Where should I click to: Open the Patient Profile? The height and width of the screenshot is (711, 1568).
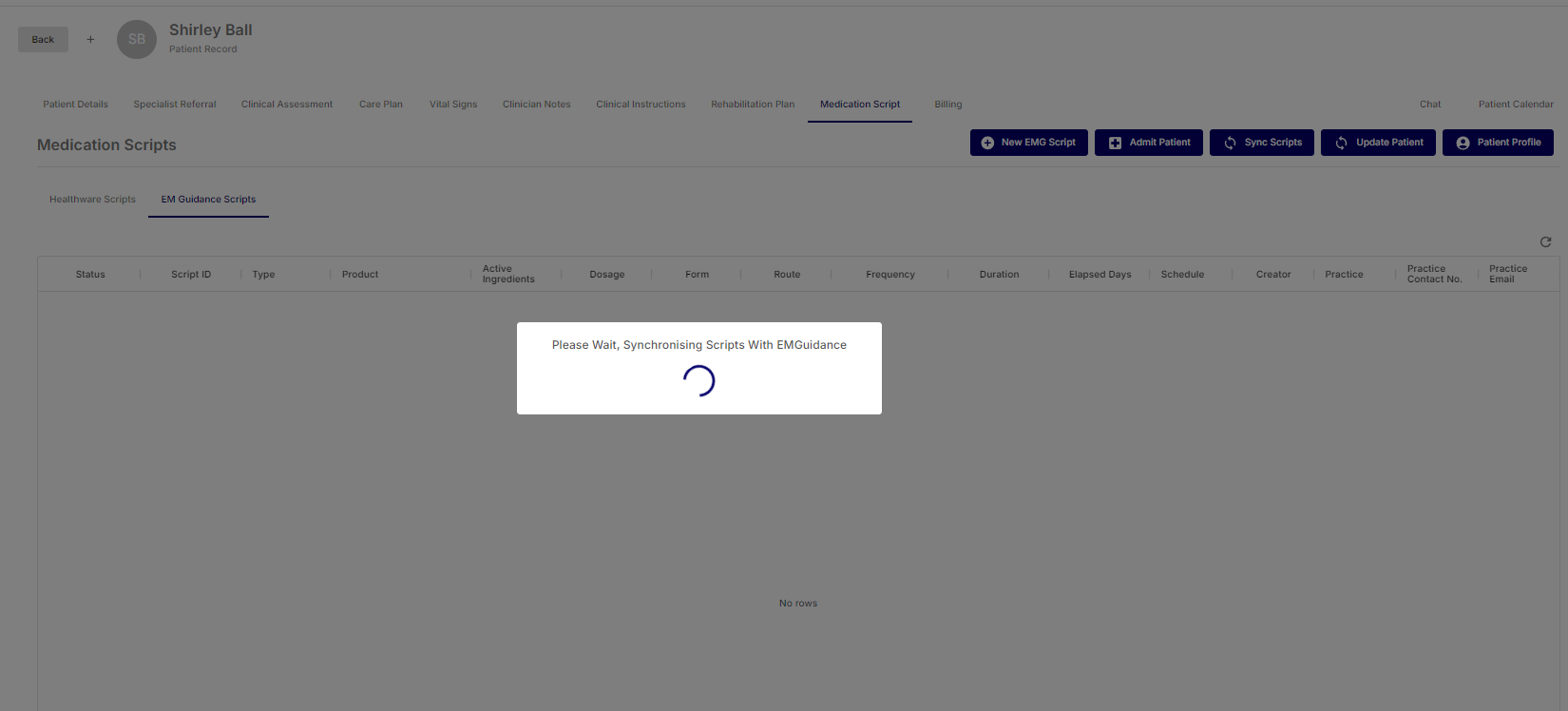[x=1498, y=143]
